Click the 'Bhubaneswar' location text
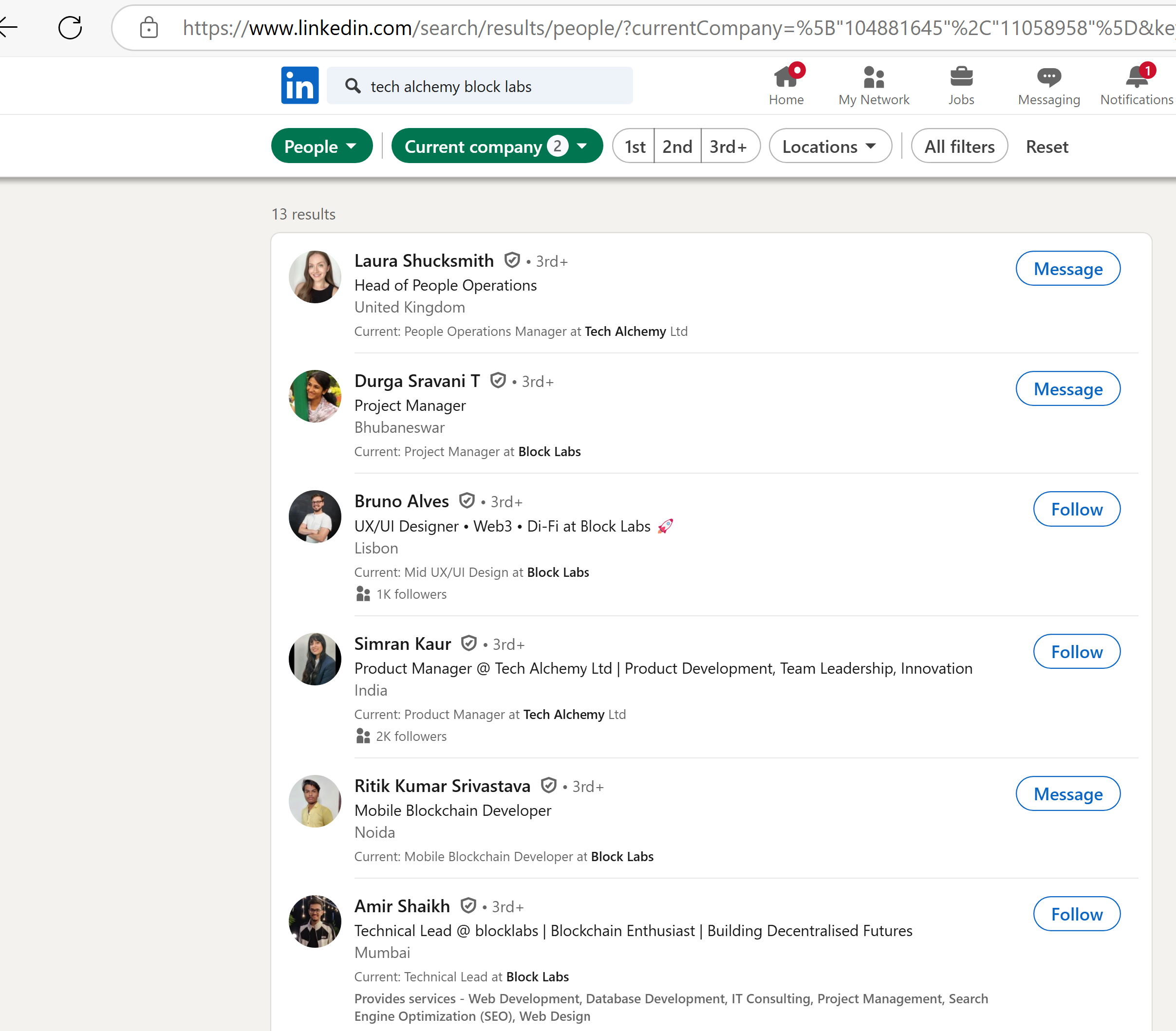 click(399, 427)
